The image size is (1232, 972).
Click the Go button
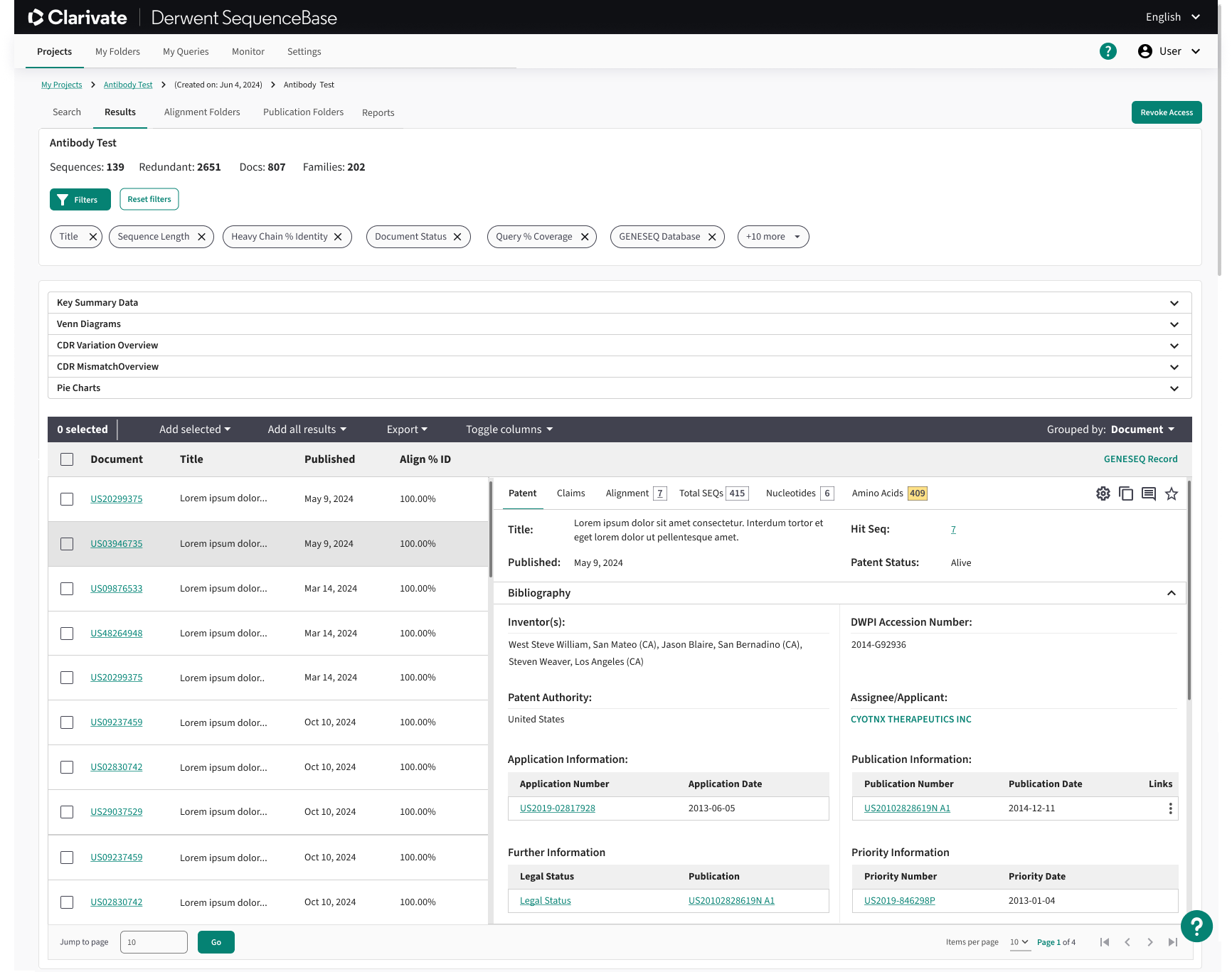pyautogui.click(x=216, y=942)
